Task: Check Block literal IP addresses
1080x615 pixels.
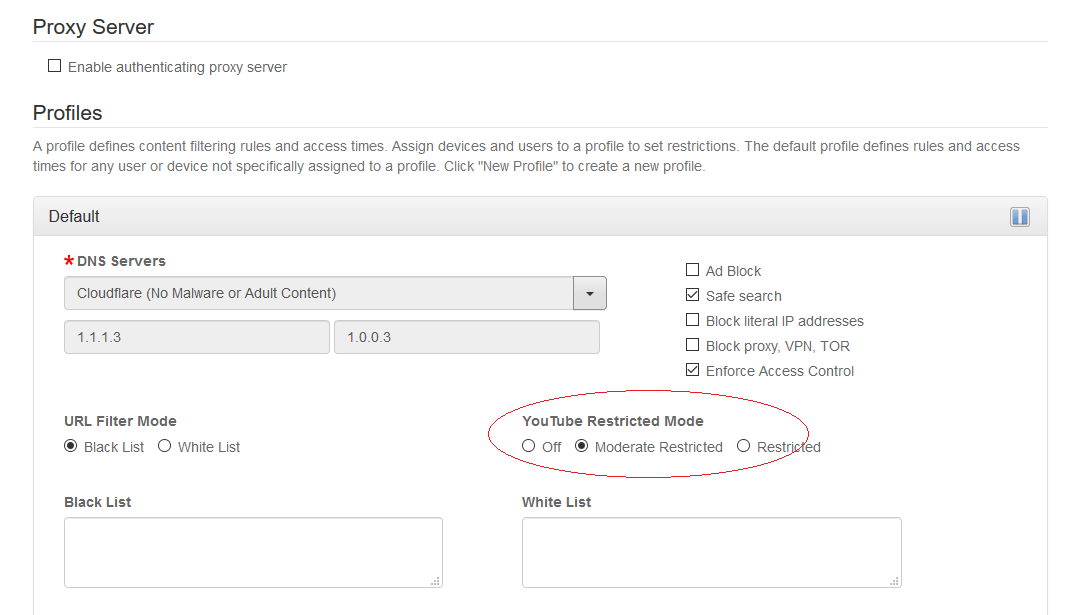Action: coord(692,320)
